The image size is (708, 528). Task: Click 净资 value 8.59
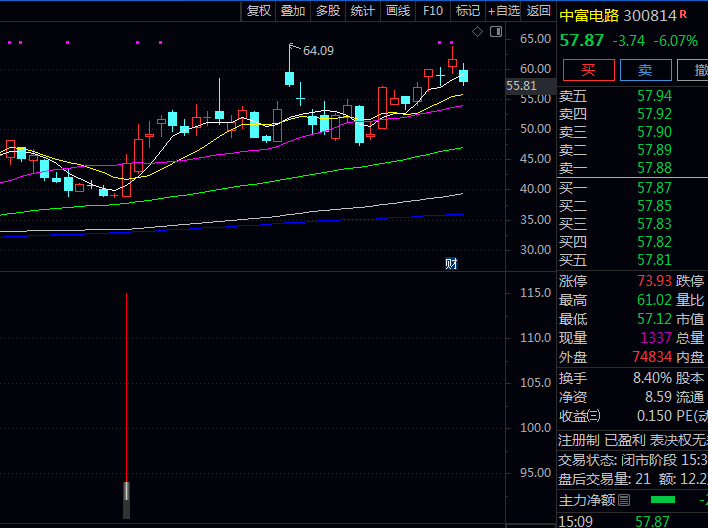click(658, 397)
